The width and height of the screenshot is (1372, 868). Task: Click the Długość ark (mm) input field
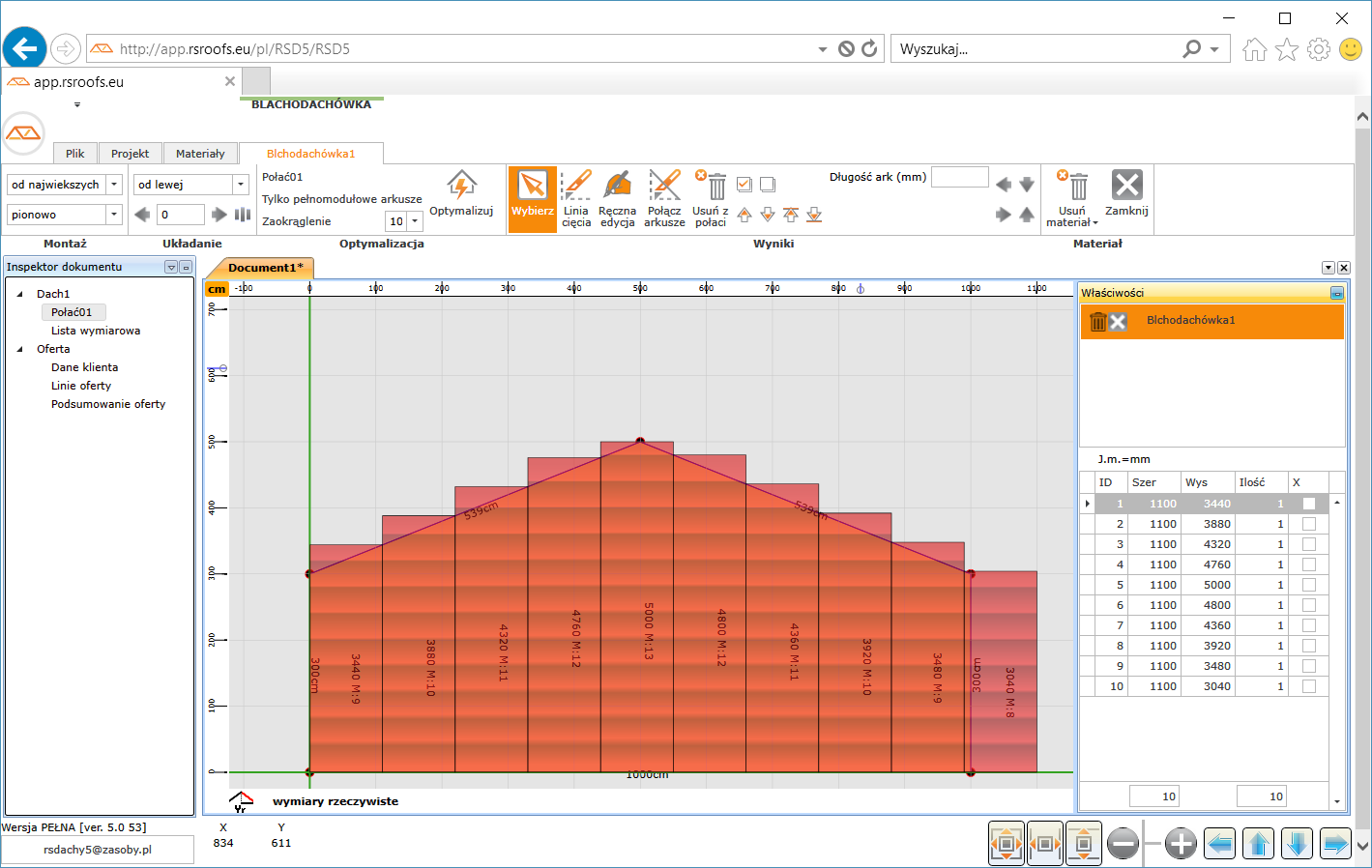(x=959, y=177)
